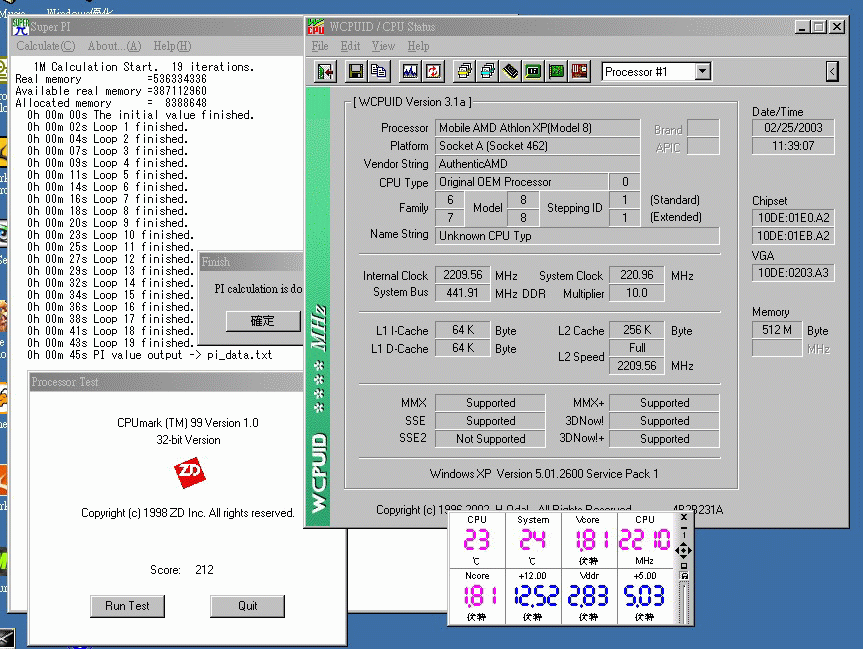Click Quit in Processor Test window
This screenshot has height=649, width=863.
pyautogui.click(x=247, y=606)
